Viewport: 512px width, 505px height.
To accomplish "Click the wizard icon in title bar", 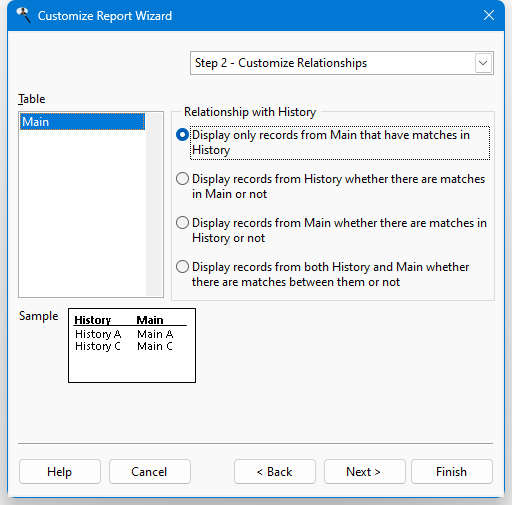I will (23, 15).
